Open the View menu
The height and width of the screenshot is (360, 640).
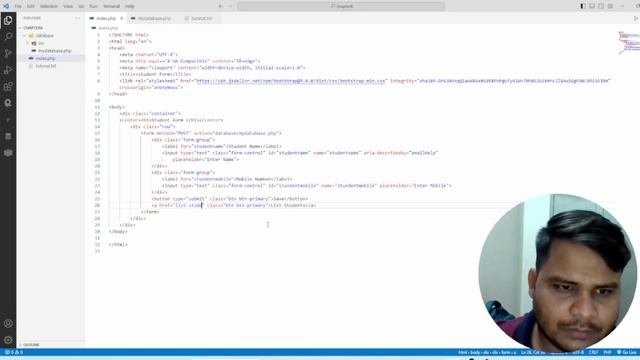point(68,6)
